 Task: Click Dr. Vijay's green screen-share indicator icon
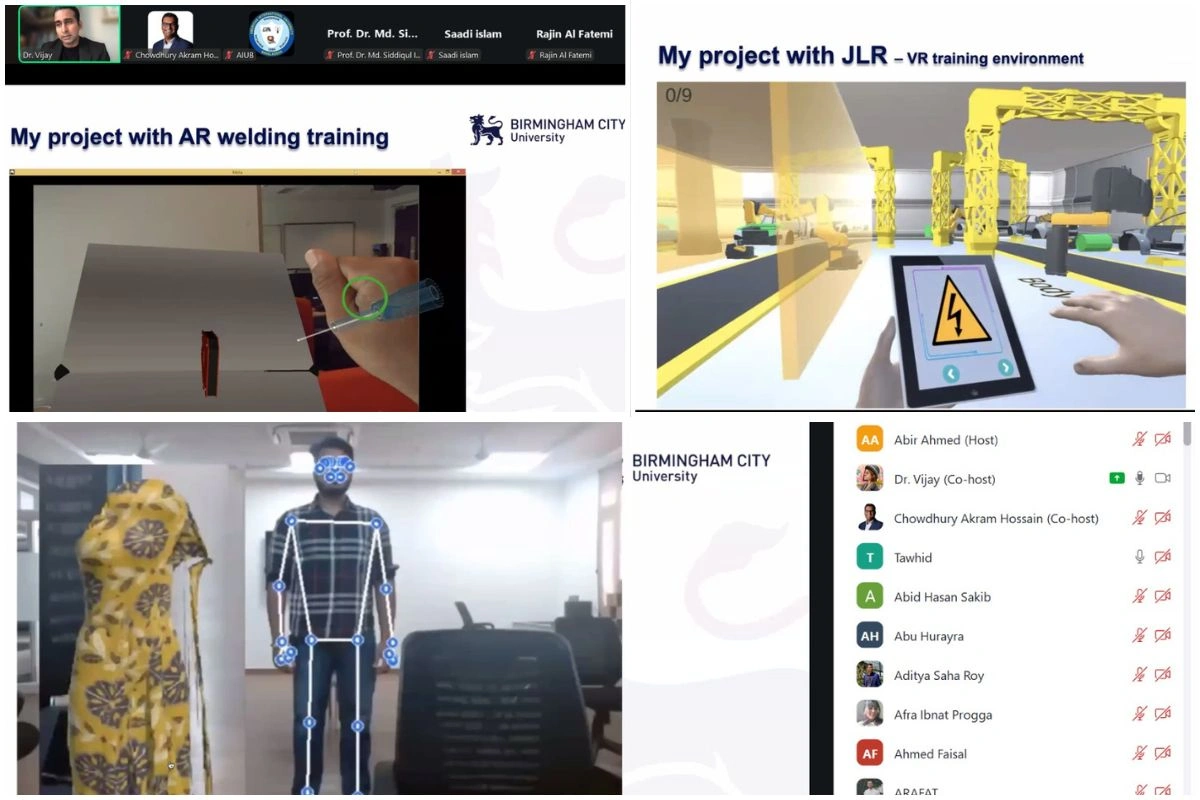click(1117, 479)
